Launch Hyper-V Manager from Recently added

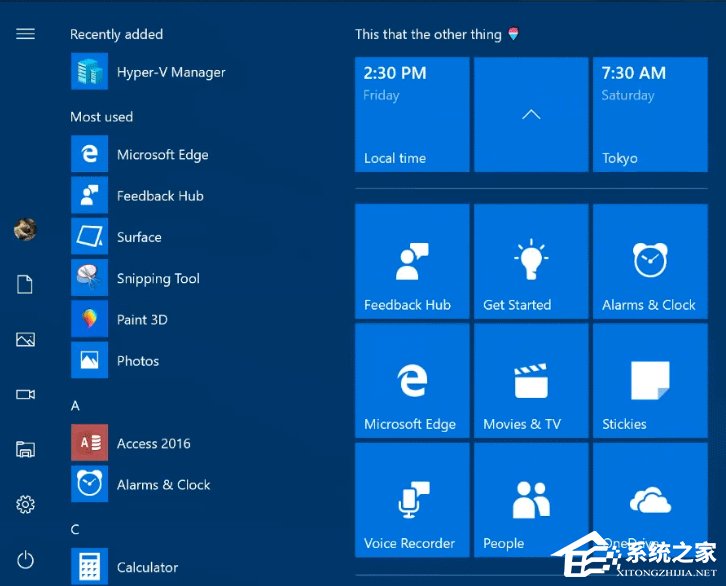pos(148,71)
